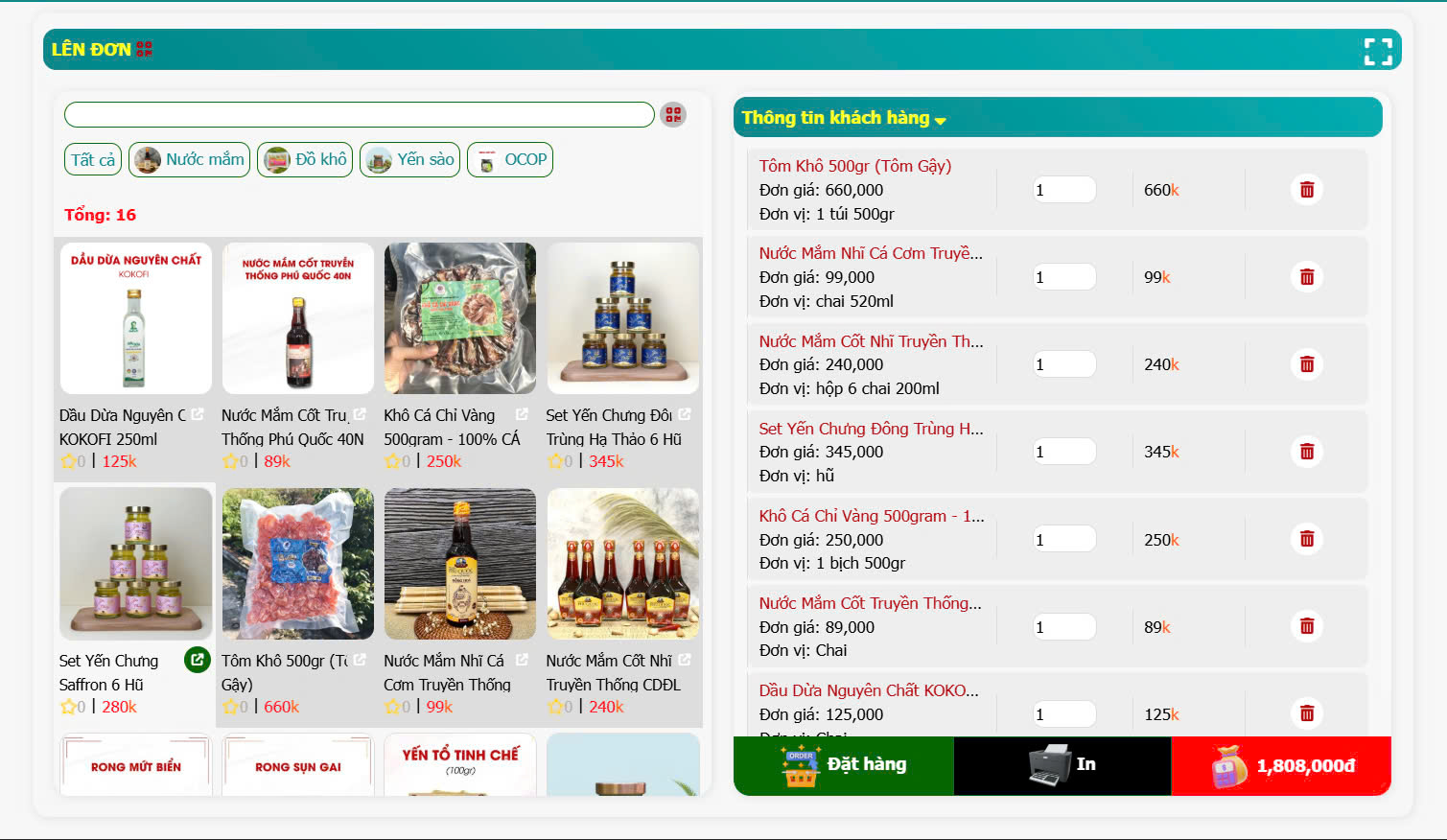Click star rating of Tôm Khô 660k product
Image resolution: width=1447 pixels, height=840 pixels.
pyautogui.click(x=230, y=707)
